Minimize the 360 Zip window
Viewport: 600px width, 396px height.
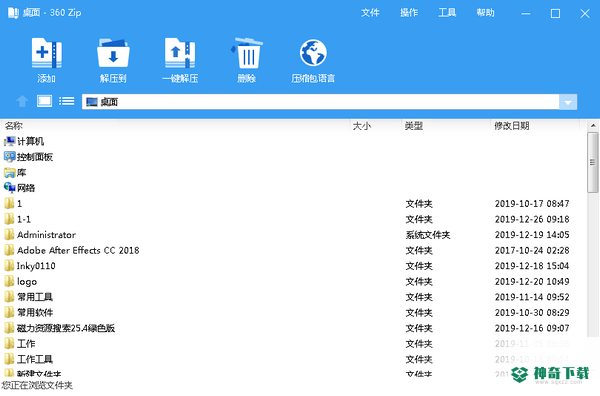[526, 14]
